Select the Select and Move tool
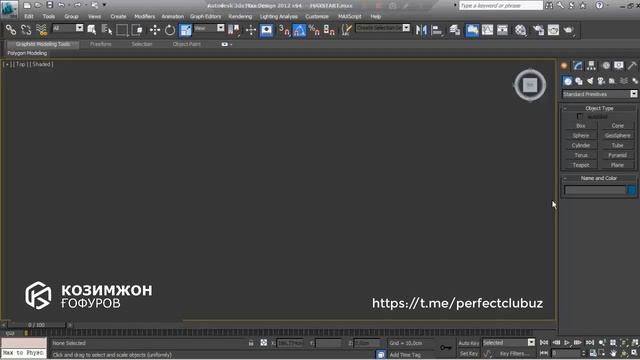 coord(155,30)
